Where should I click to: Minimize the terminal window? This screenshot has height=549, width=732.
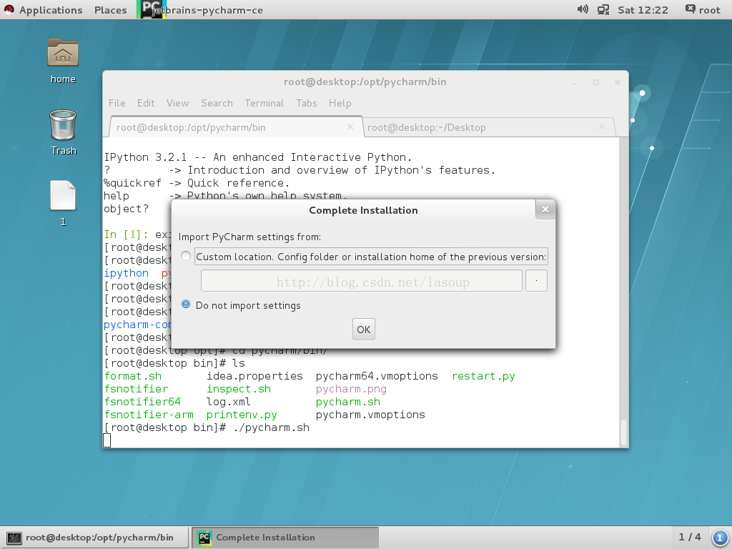tap(575, 83)
